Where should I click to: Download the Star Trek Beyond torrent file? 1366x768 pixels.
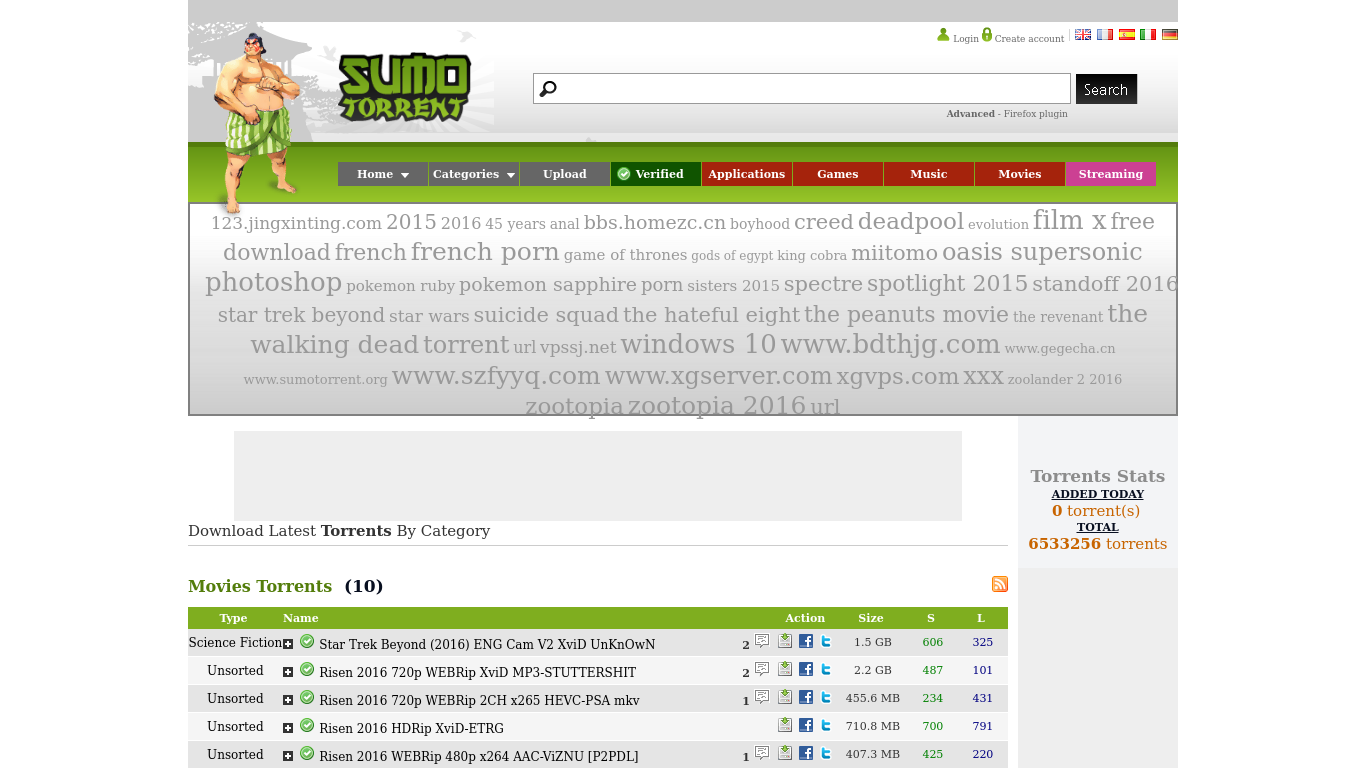tap(785, 641)
